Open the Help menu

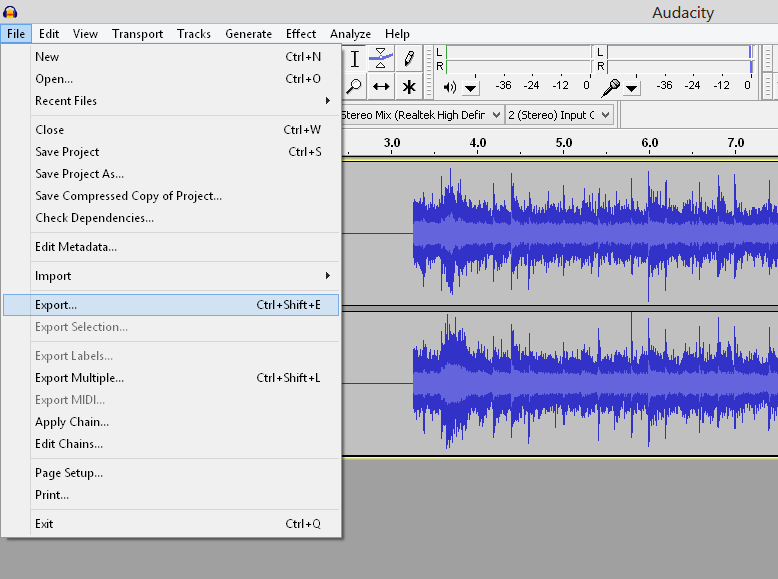coord(397,34)
